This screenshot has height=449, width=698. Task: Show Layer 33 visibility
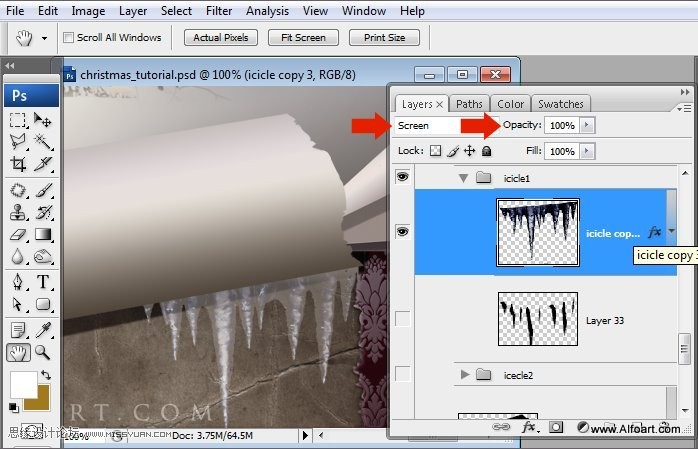(402, 319)
